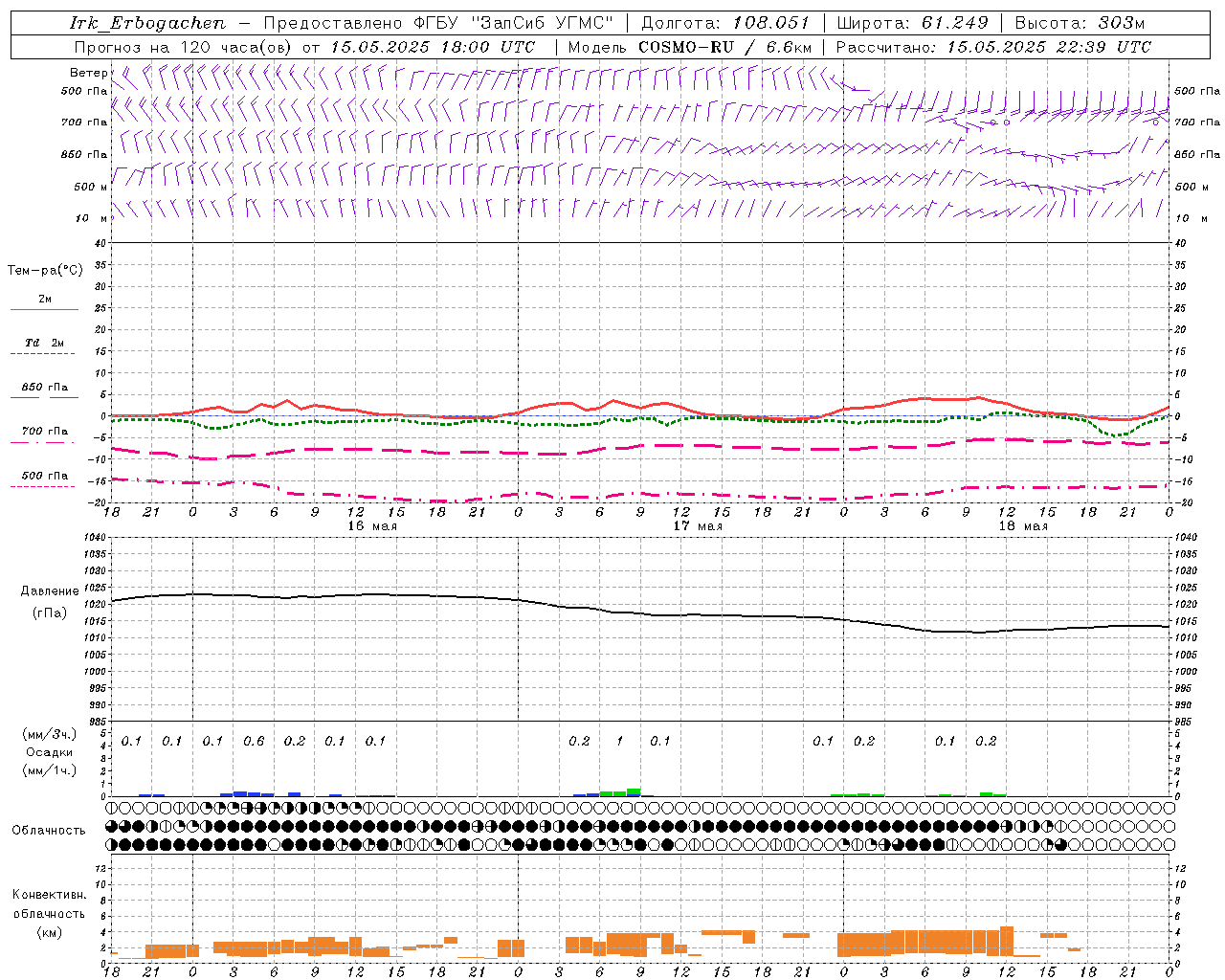
Task: Click the forecast start time 15.05.2025 18:00 UTC
Action: coord(433,47)
